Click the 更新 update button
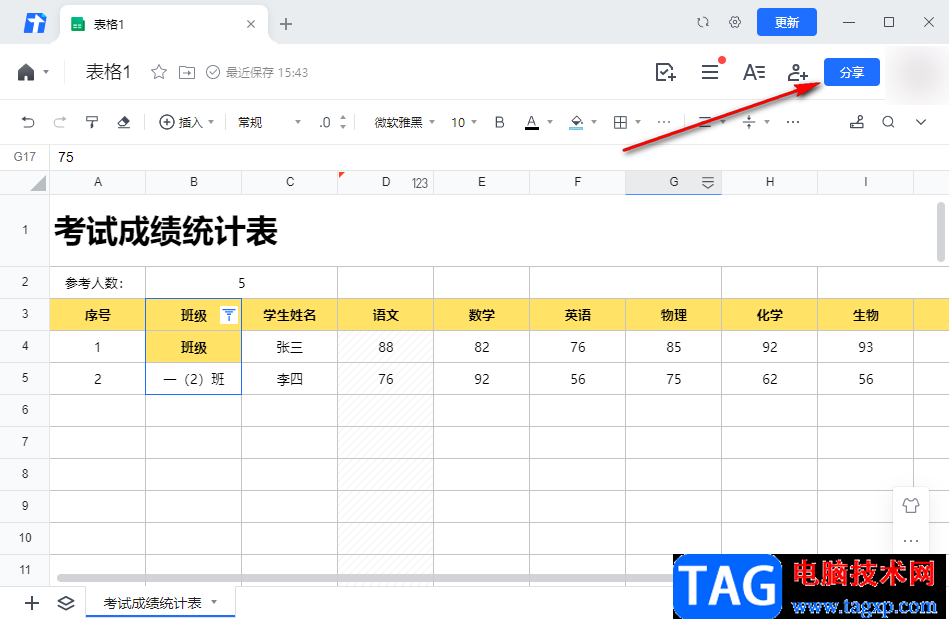This screenshot has height=619, width=949. pos(787,22)
